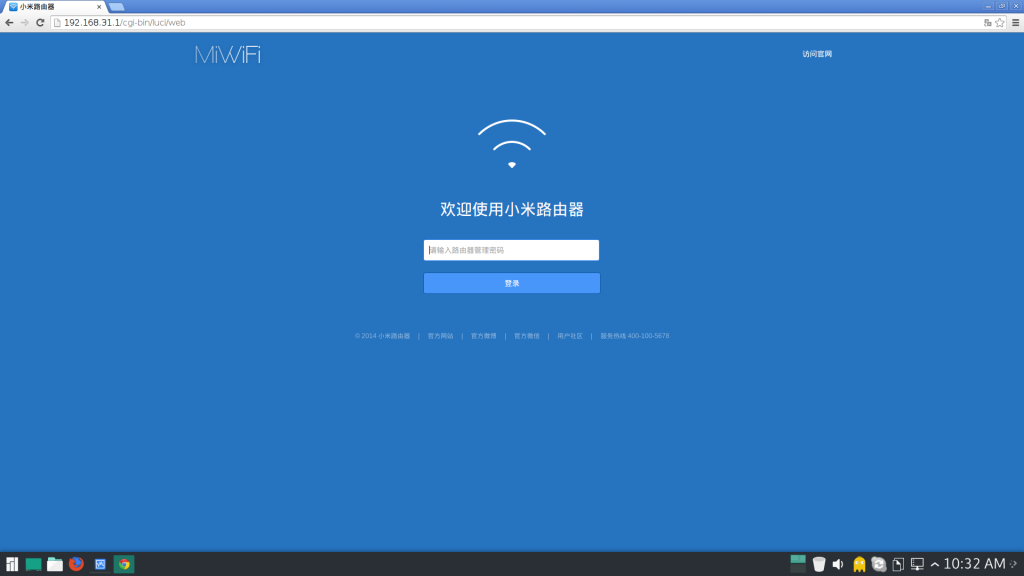
Task: Click the 登录 login button
Action: point(511,283)
